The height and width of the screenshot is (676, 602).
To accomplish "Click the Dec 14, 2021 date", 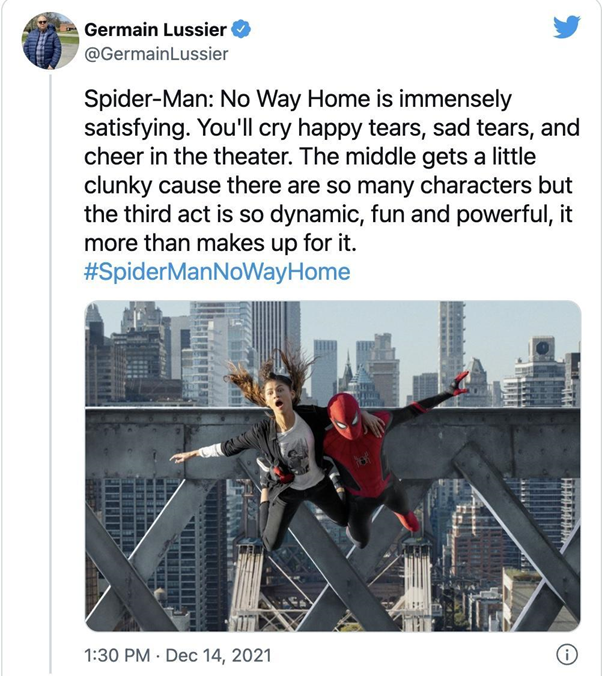I will click(218, 655).
